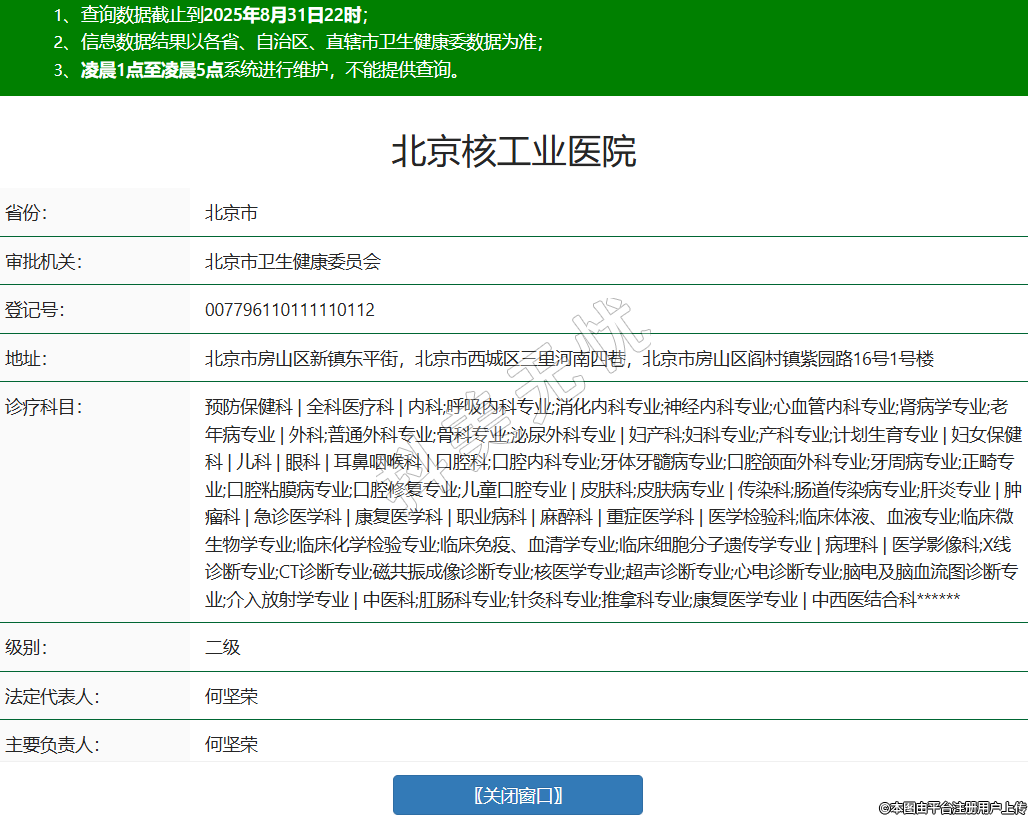This screenshot has width=1028, height=815.
Task: Select the 登记号 field label
Action: (x=35, y=310)
